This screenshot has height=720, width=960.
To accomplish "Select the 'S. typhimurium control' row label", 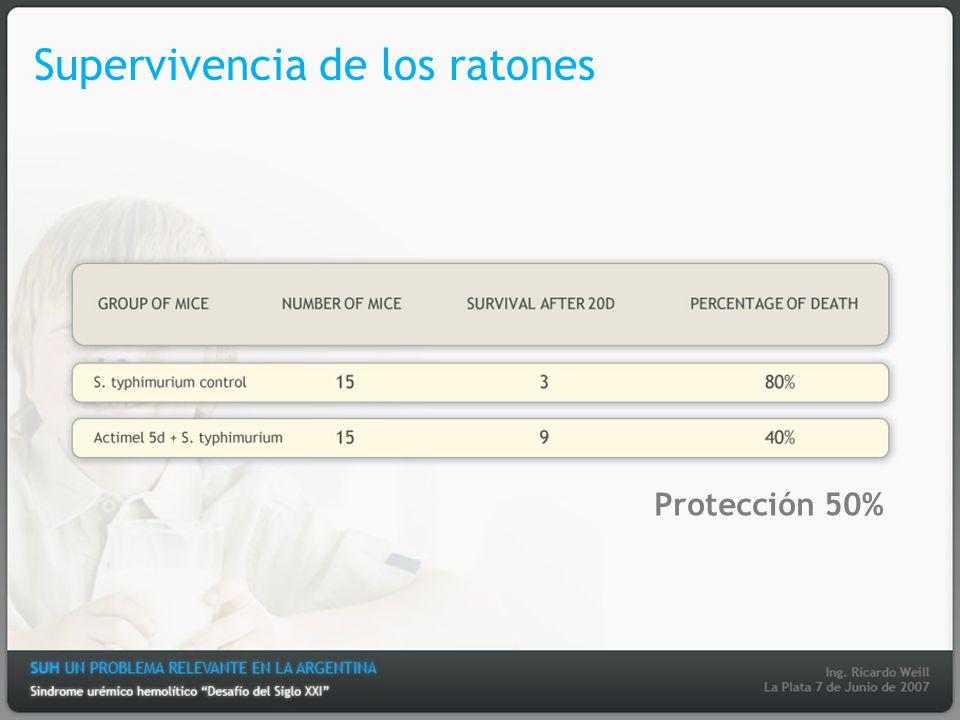I will (170, 383).
